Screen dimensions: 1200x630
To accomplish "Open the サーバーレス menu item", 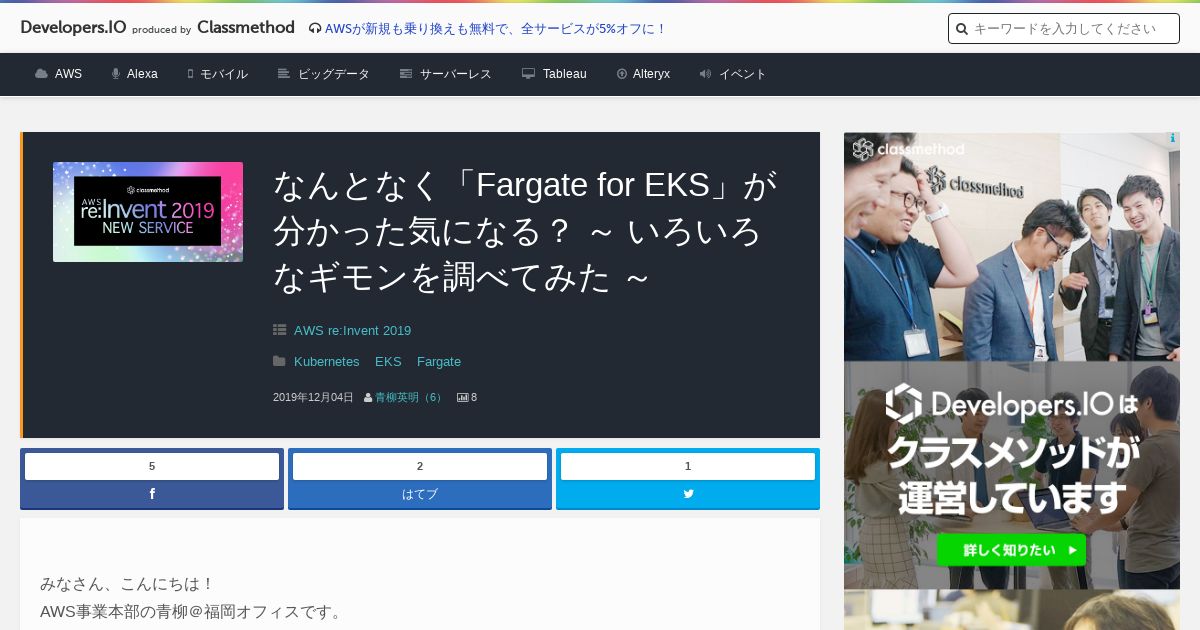I will 456,74.
